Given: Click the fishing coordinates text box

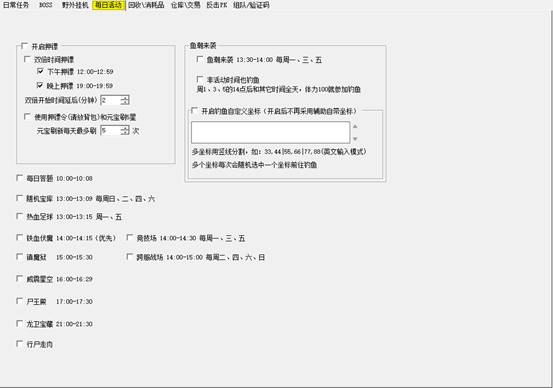Looking at the screenshot, I should tap(271, 132).
